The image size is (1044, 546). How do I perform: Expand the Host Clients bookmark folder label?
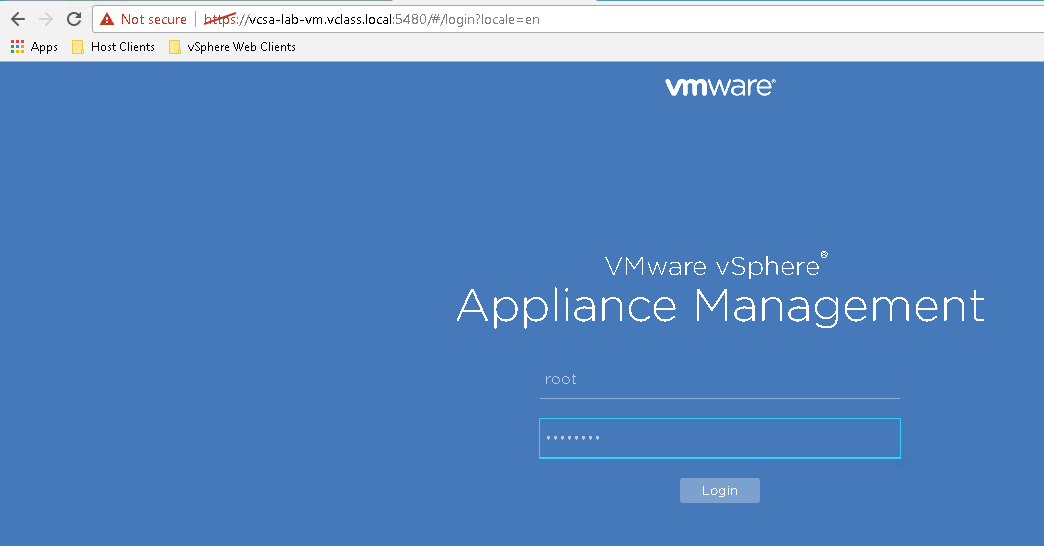[123, 46]
